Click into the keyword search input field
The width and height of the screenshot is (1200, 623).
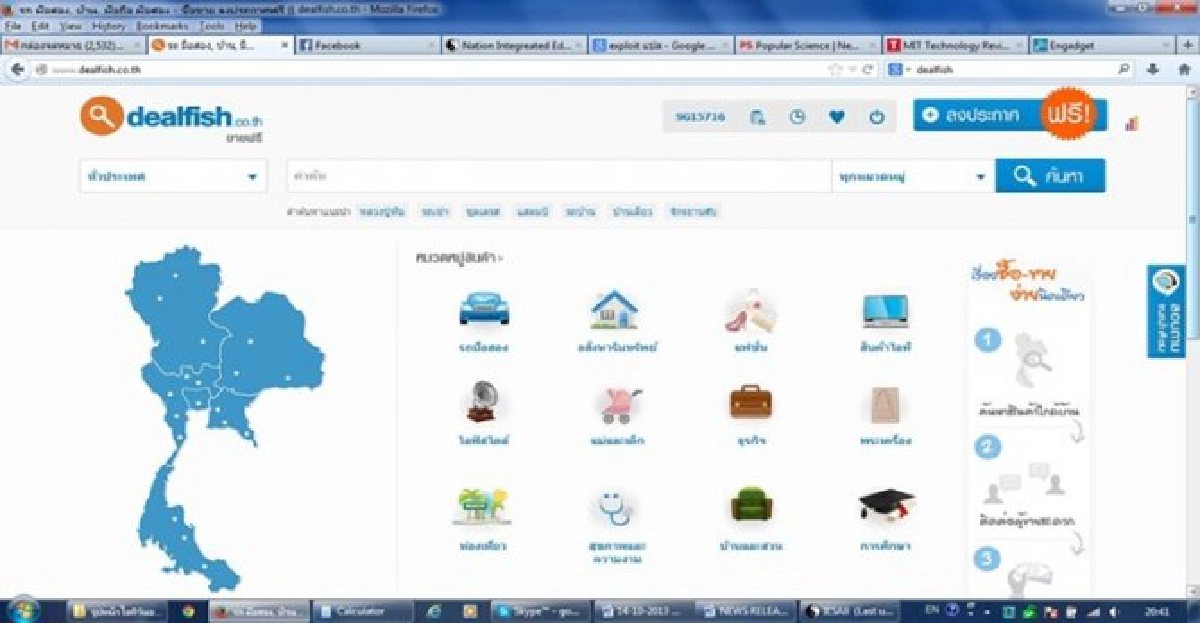point(558,177)
